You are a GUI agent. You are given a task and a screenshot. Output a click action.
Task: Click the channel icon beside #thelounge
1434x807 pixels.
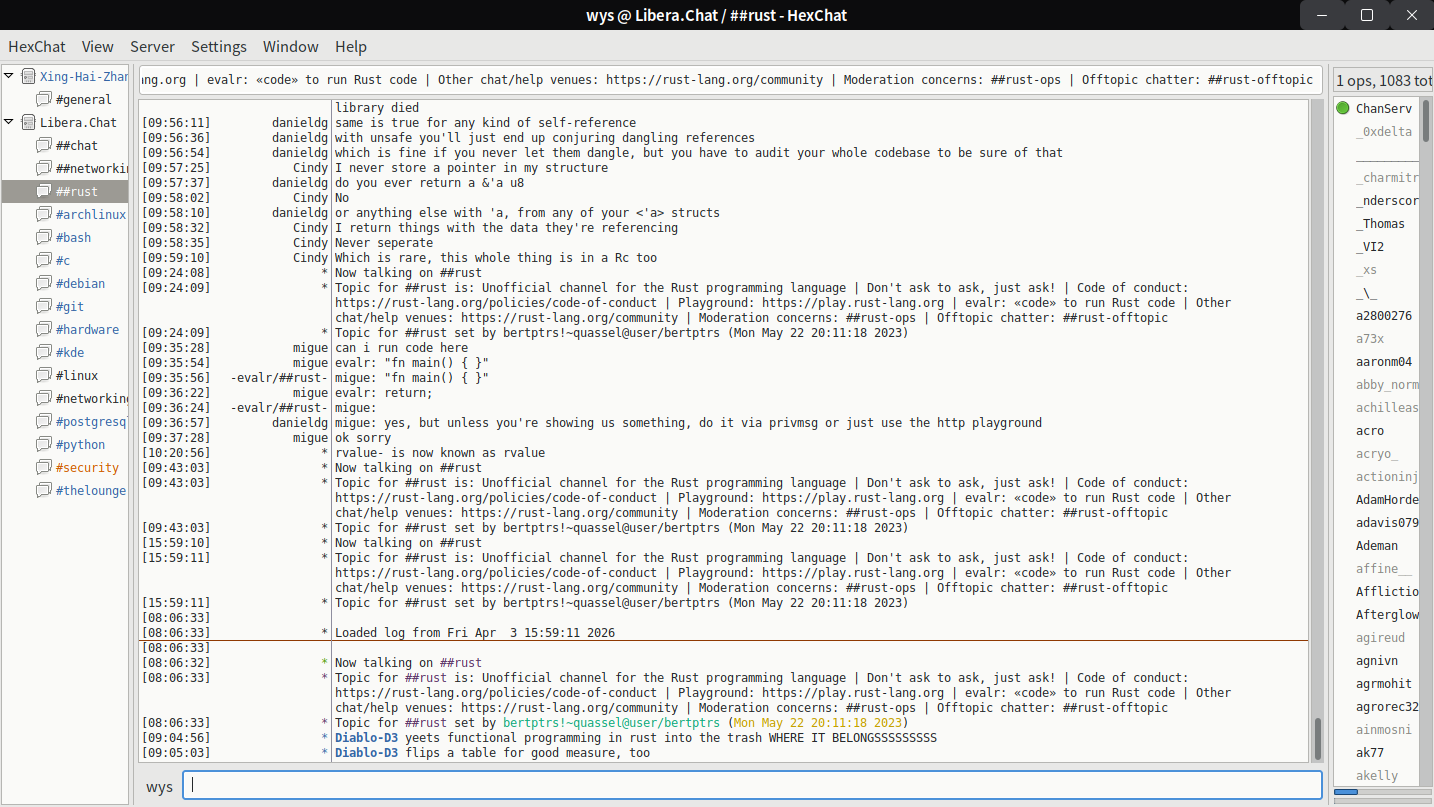click(x=44, y=490)
